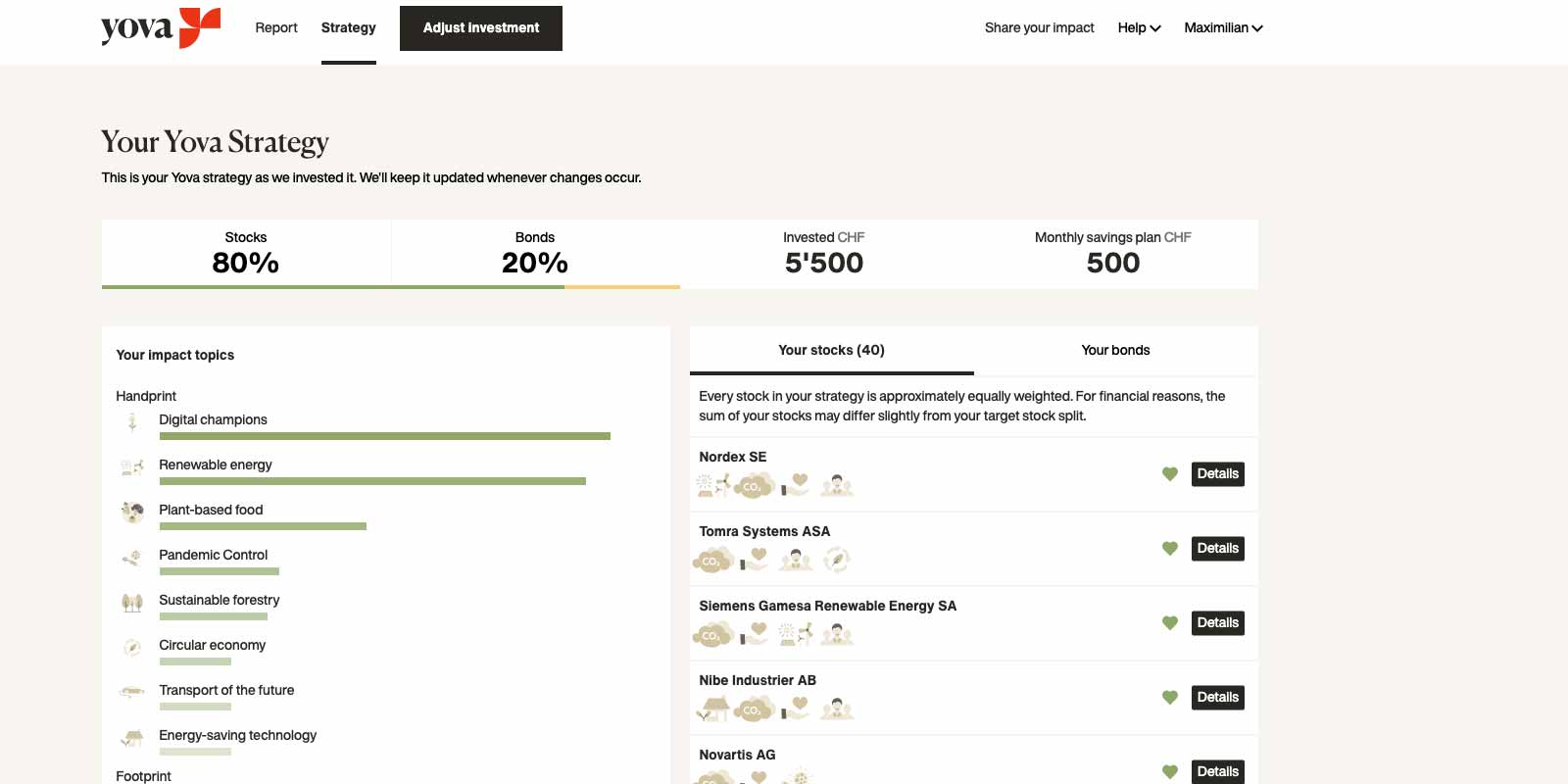Click Nibe Industrier hand-with-heart icon
This screenshot has height=784, width=1568.
(x=795, y=708)
